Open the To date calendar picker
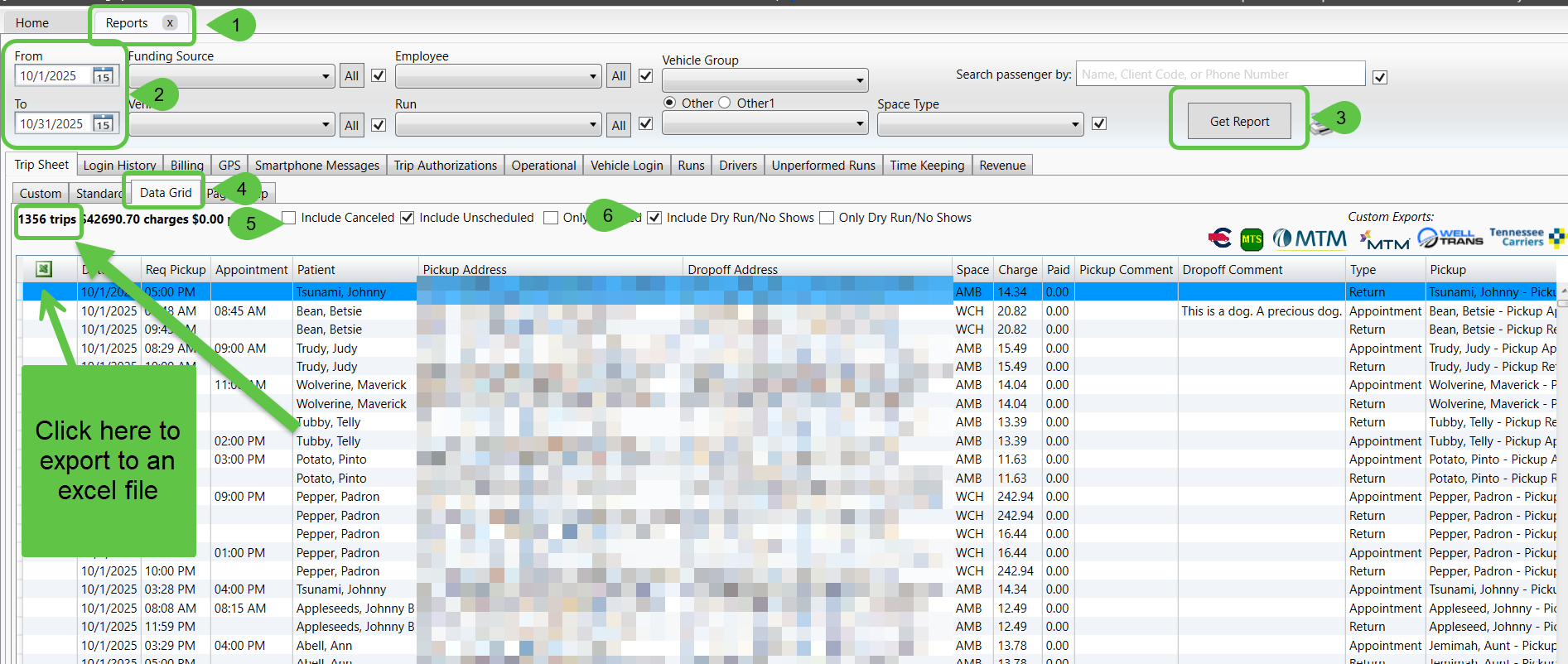 pyautogui.click(x=103, y=124)
